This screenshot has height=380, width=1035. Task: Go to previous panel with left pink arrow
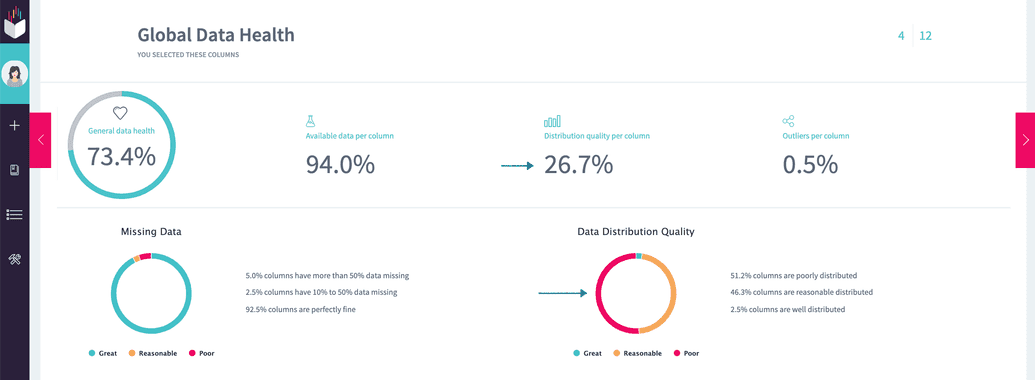pyautogui.click(x=40, y=139)
